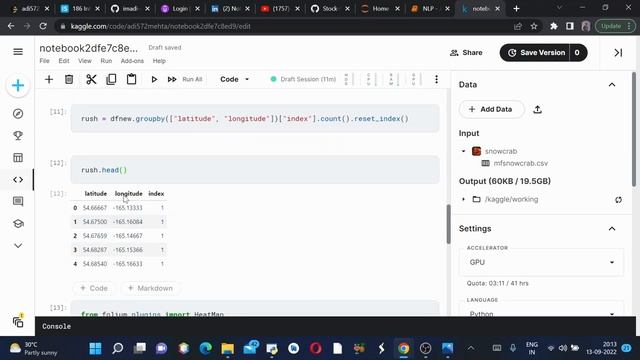
Task: Open Windows taskbar search
Action: (118, 348)
